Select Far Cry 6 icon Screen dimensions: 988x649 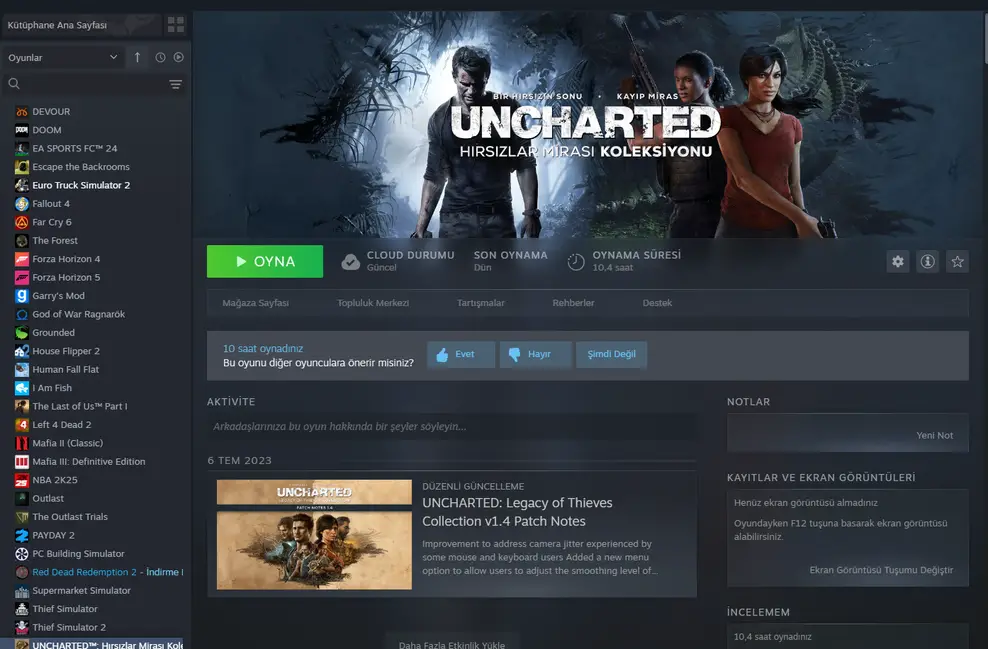(x=22, y=222)
